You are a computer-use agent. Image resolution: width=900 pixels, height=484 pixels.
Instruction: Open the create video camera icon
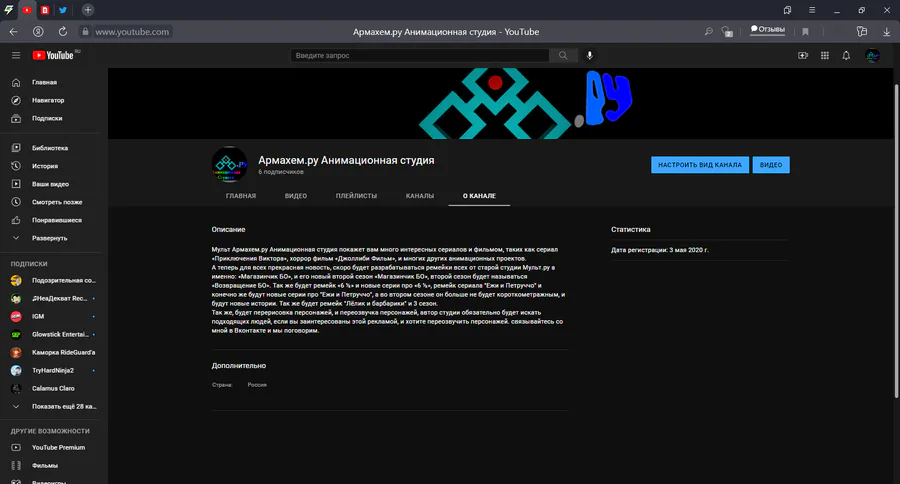(803, 55)
